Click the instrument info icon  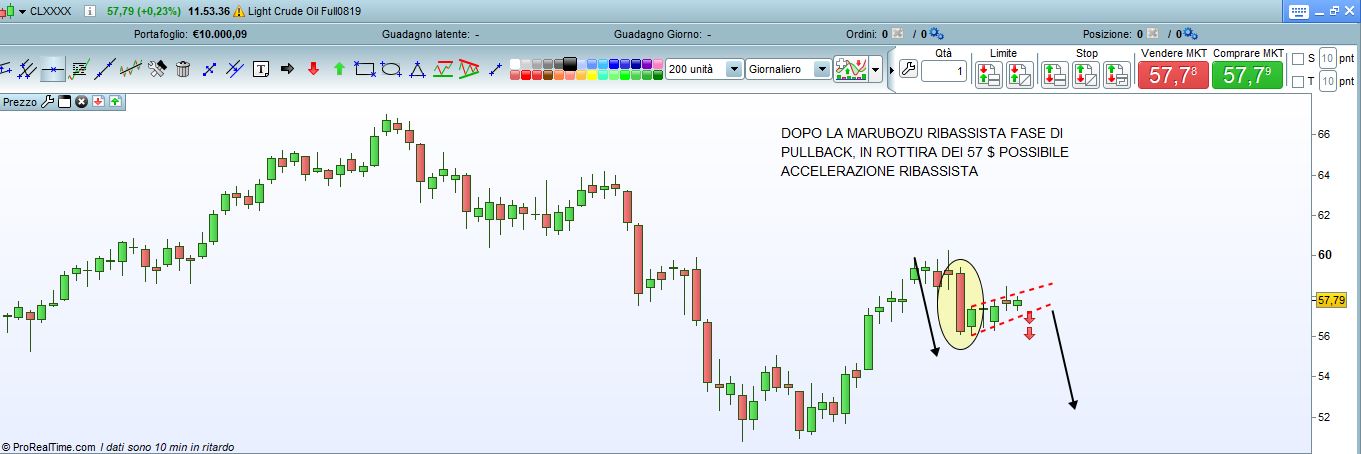point(90,11)
